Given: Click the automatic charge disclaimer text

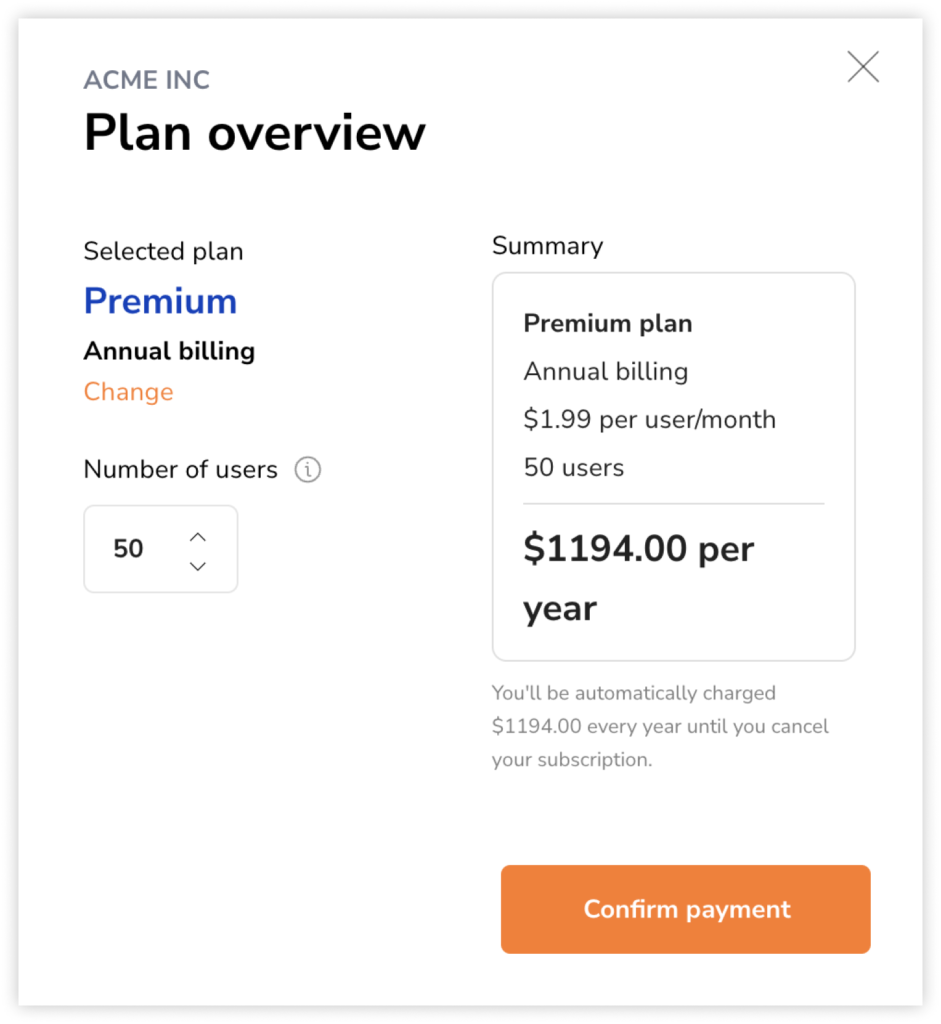Looking at the screenshot, I should 660,726.
